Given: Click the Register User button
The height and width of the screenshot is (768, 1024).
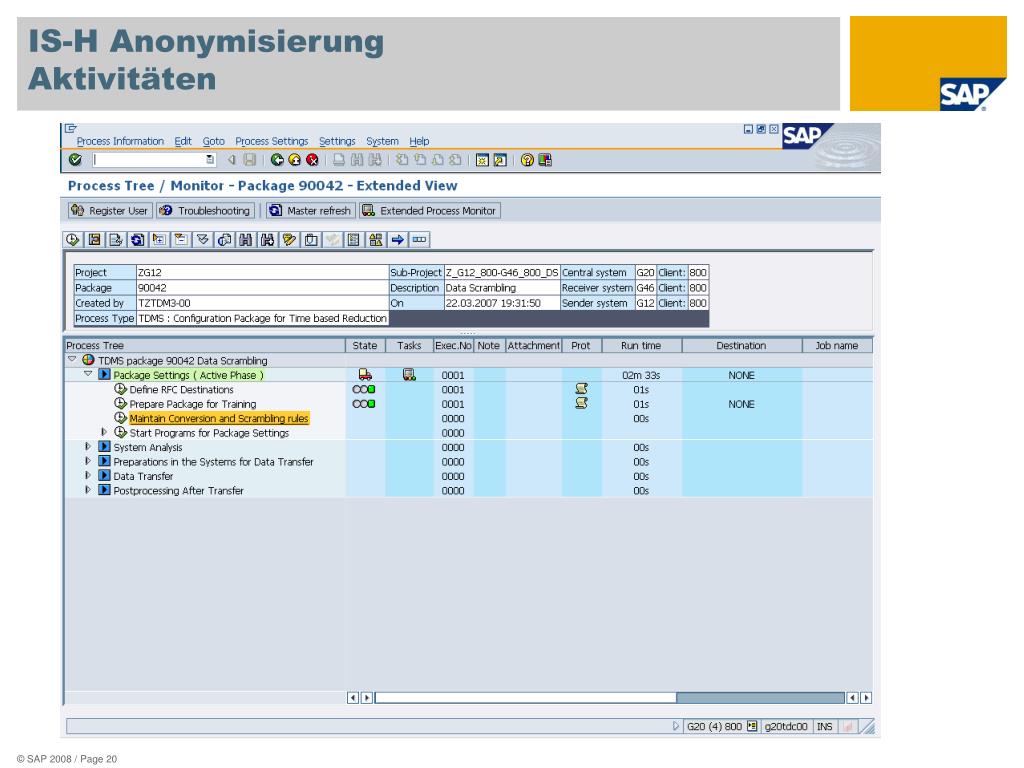Looking at the screenshot, I should [x=110, y=210].
